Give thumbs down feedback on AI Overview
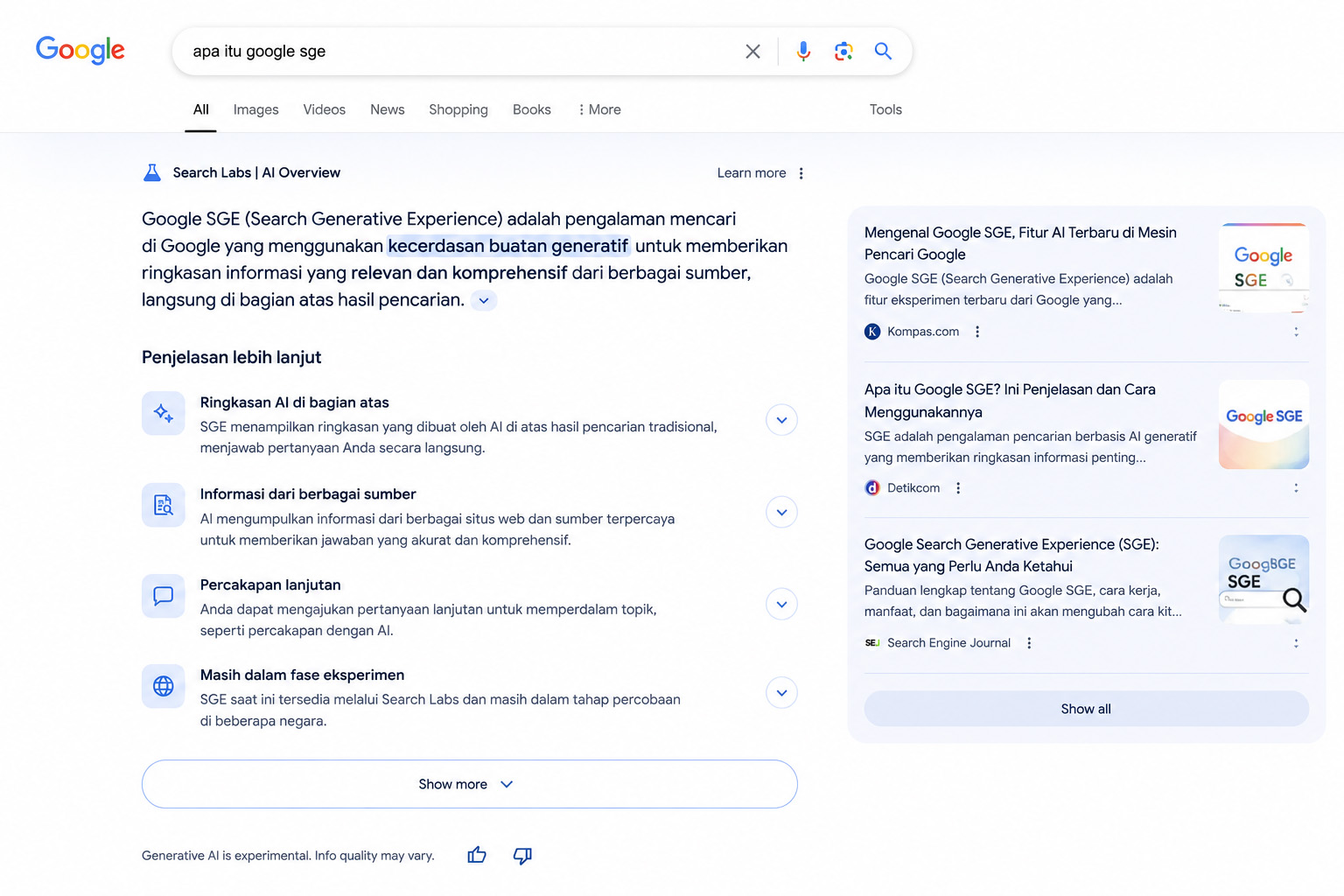 [x=522, y=856]
